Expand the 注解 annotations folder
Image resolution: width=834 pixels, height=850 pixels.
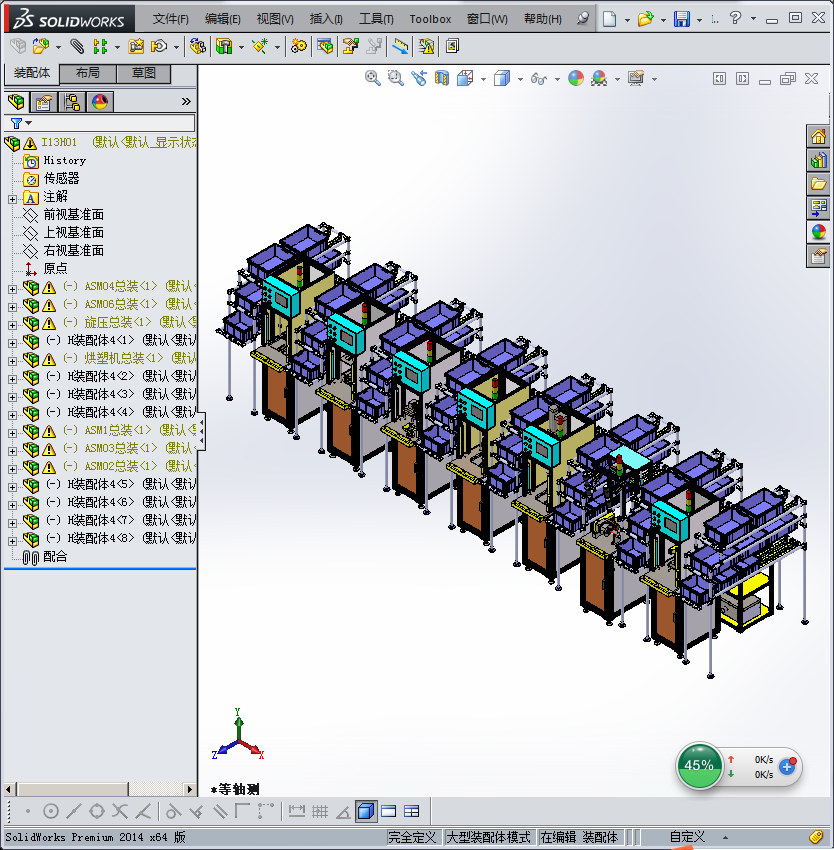(x=12, y=199)
